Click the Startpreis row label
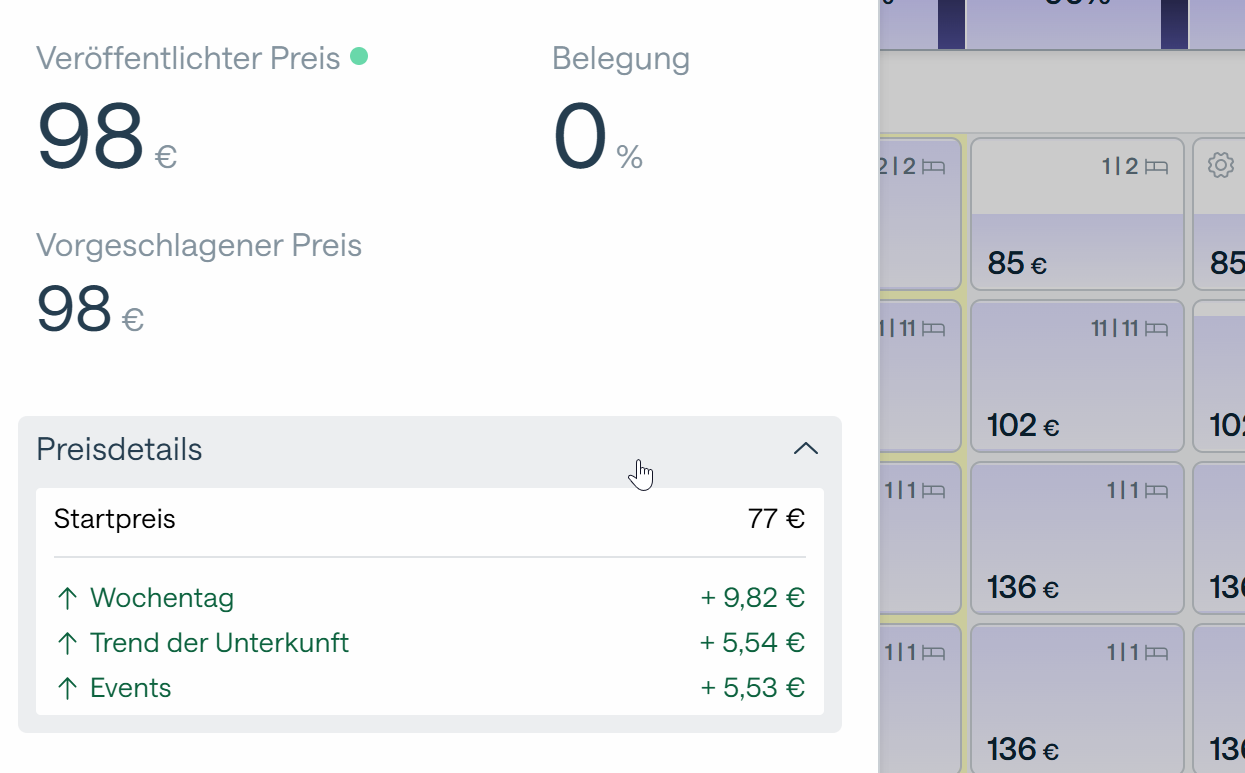 click(115, 519)
